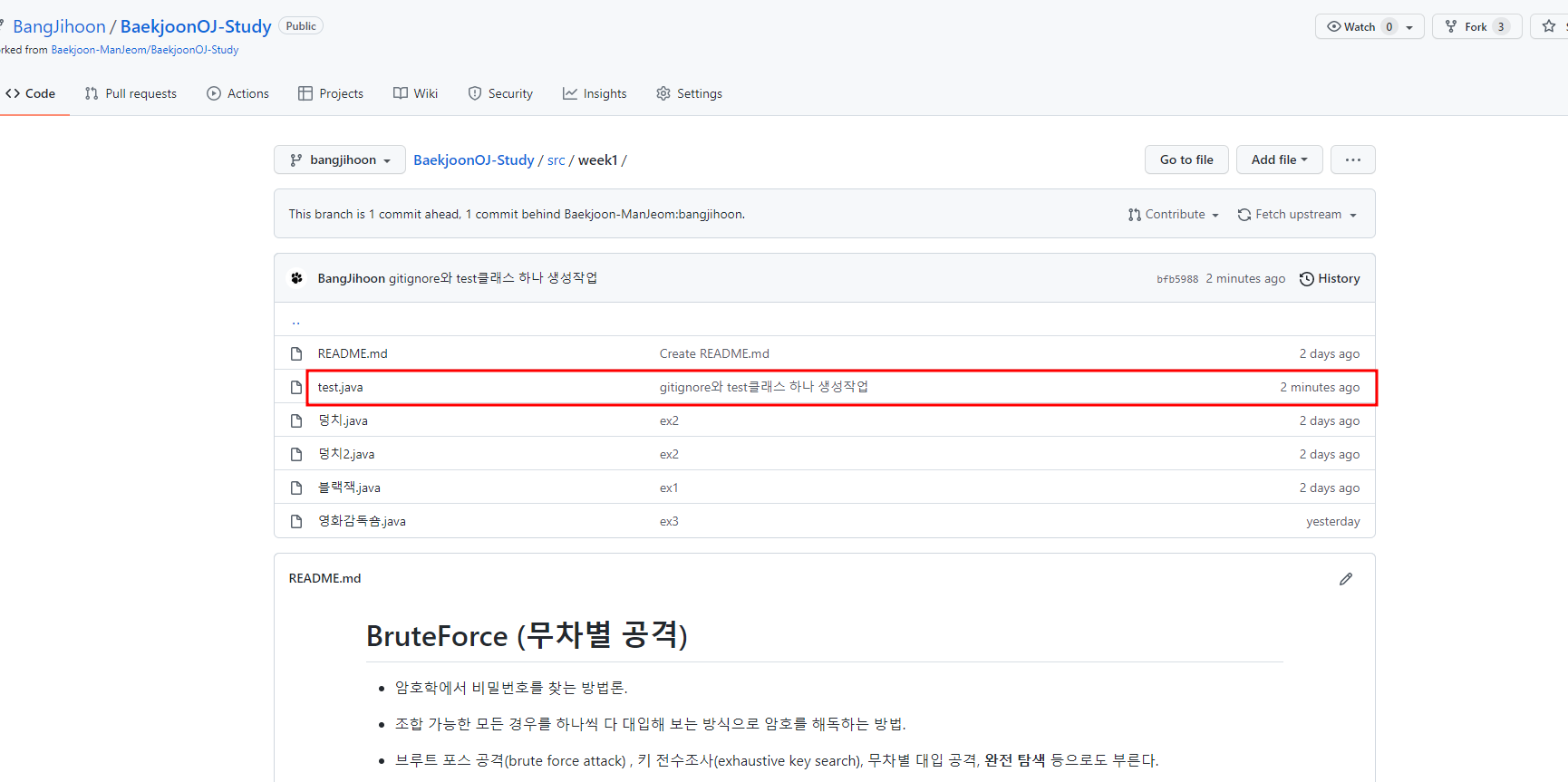Open the Add file dropdown

[1280, 159]
